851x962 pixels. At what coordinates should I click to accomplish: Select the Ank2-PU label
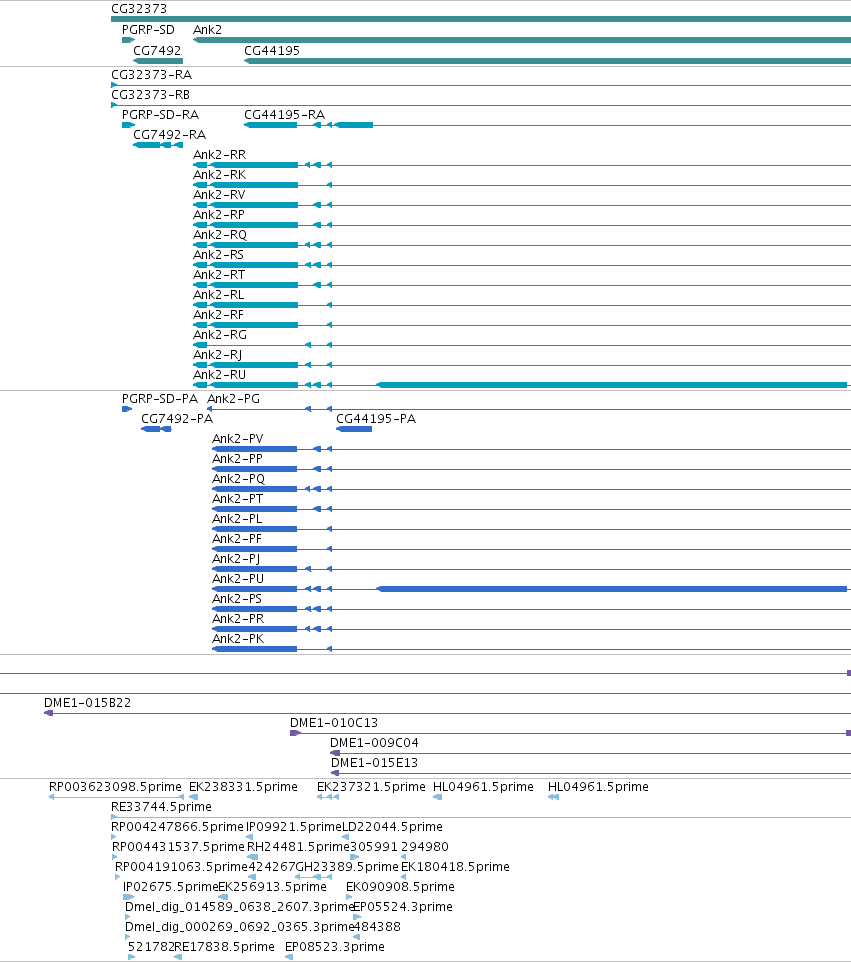237,579
